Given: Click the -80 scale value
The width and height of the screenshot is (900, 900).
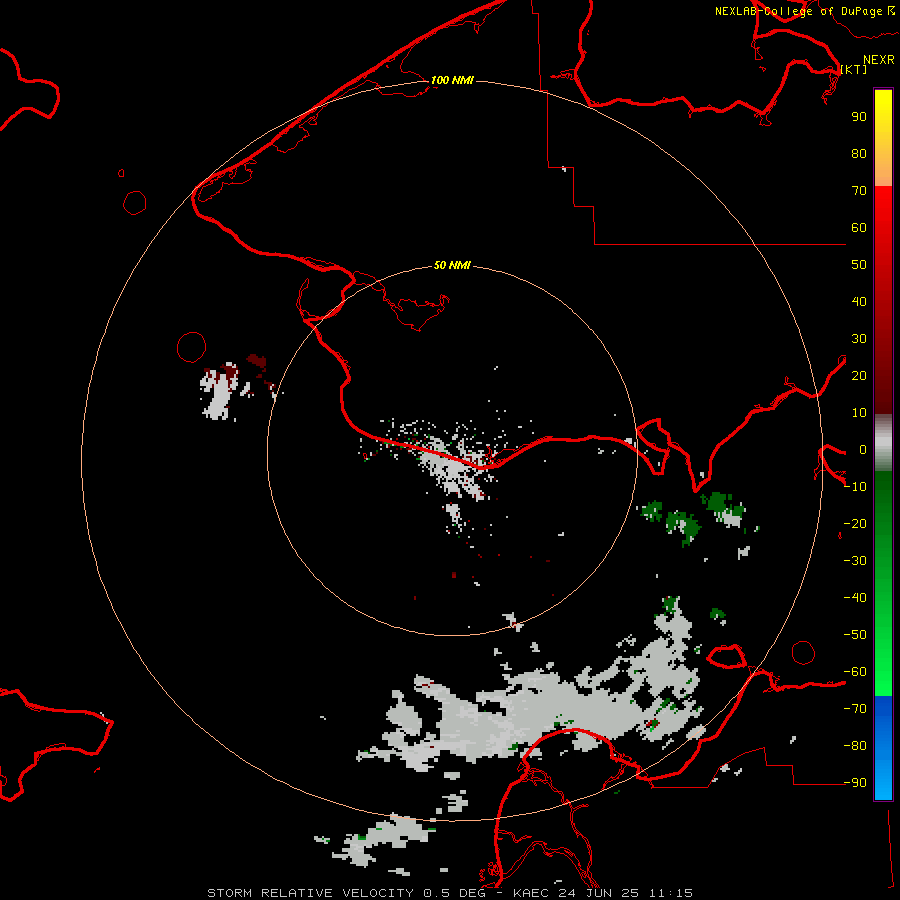Looking at the screenshot, I should click(x=855, y=746).
